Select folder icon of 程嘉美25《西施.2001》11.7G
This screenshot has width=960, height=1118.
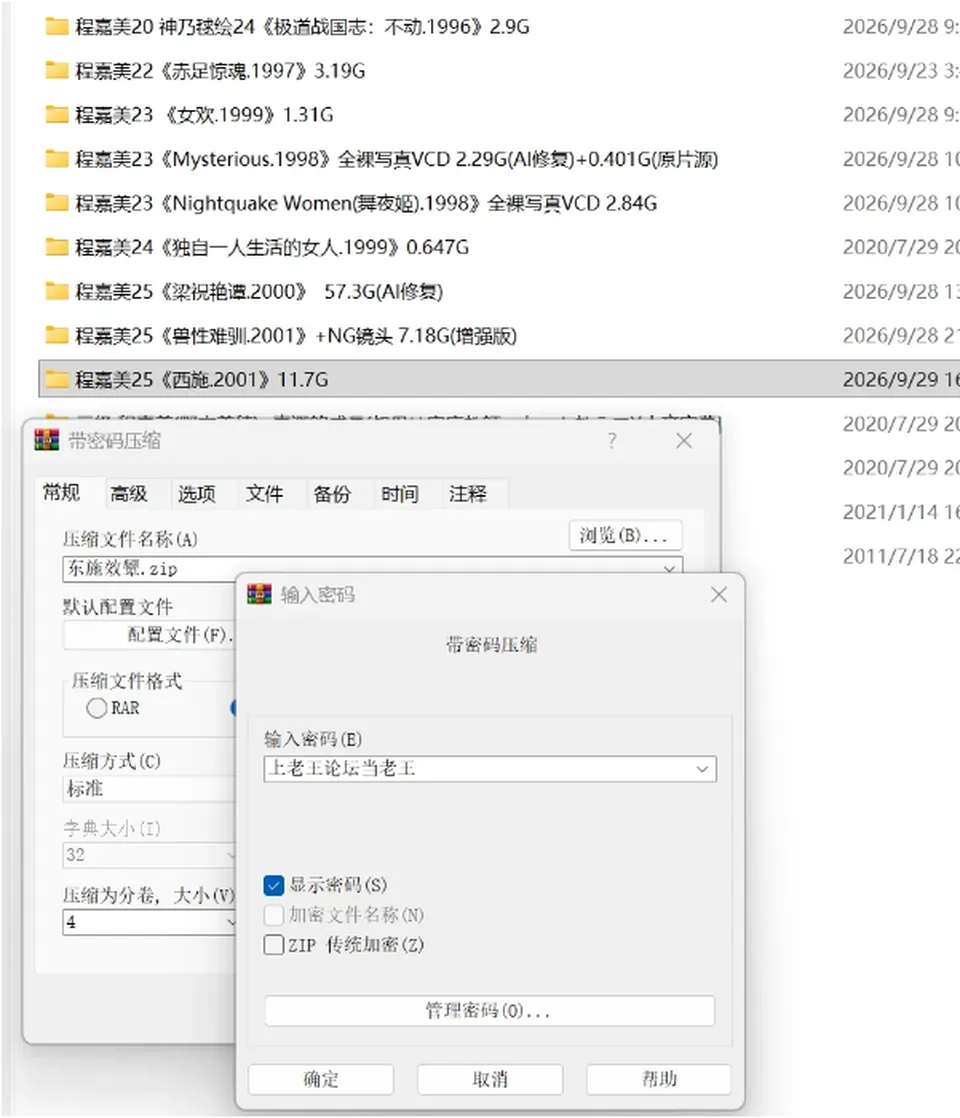click(x=56, y=379)
